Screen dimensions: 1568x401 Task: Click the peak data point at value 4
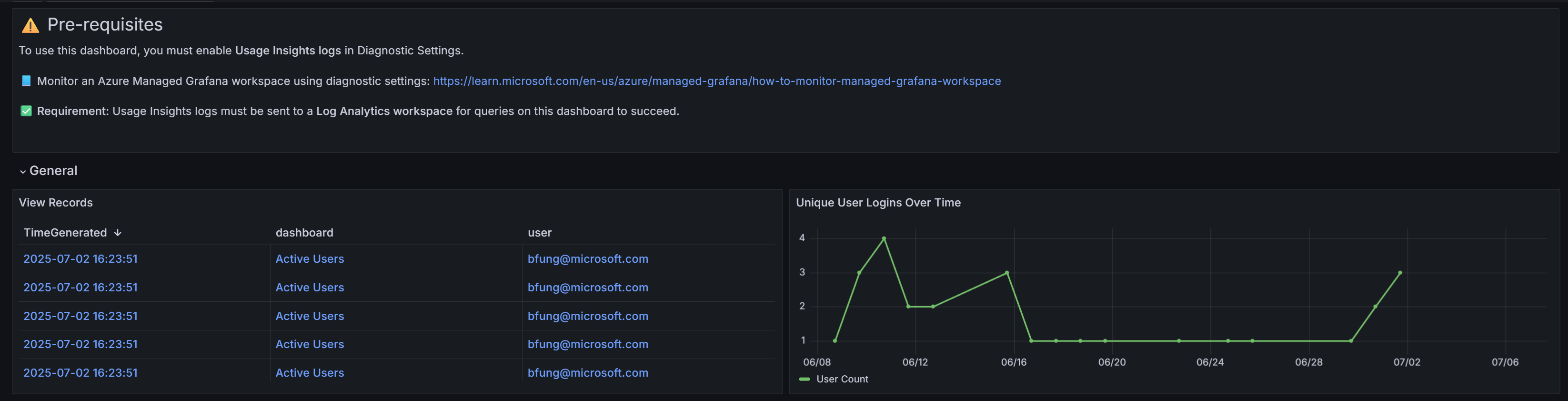(884, 238)
